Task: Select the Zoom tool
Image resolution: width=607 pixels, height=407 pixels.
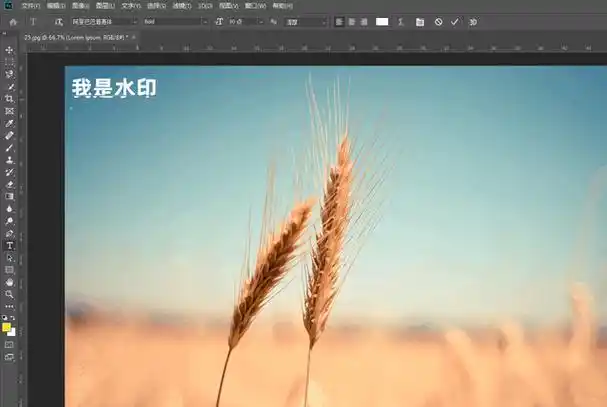Action: pyautogui.click(x=9, y=294)
